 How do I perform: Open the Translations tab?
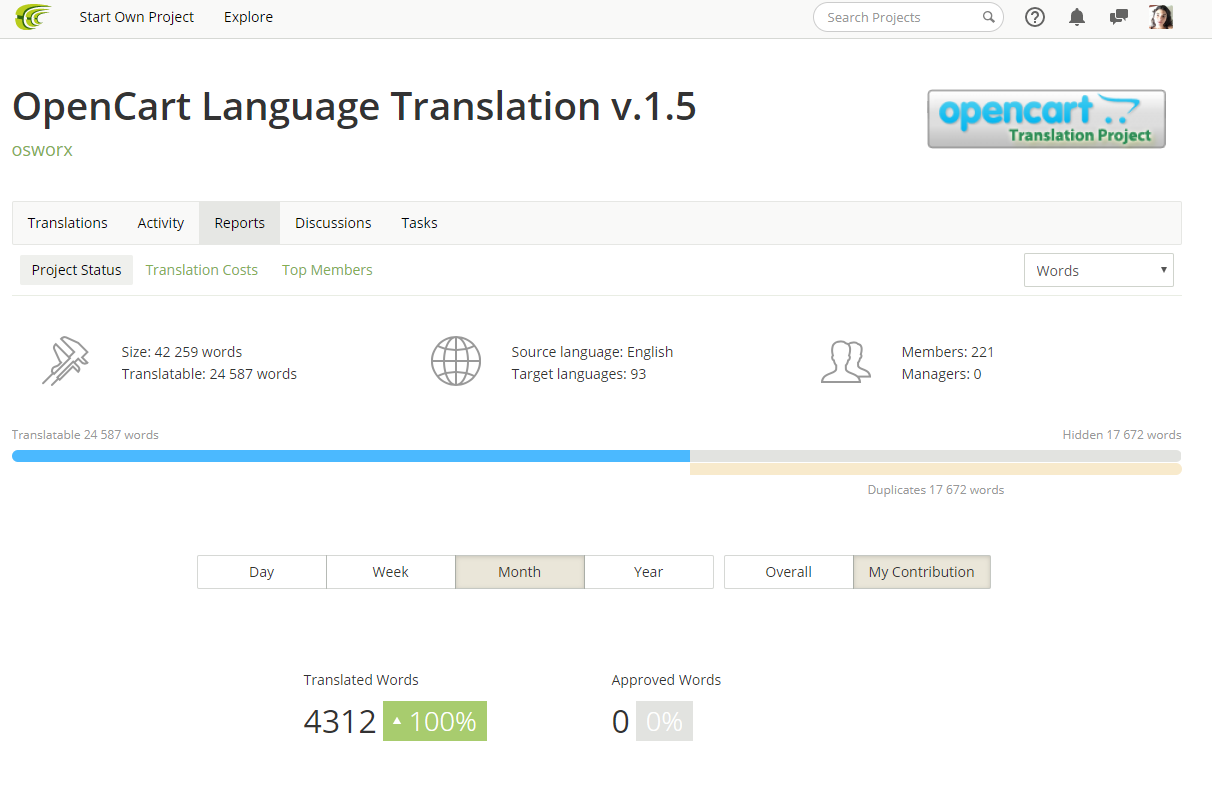point(68,223)
